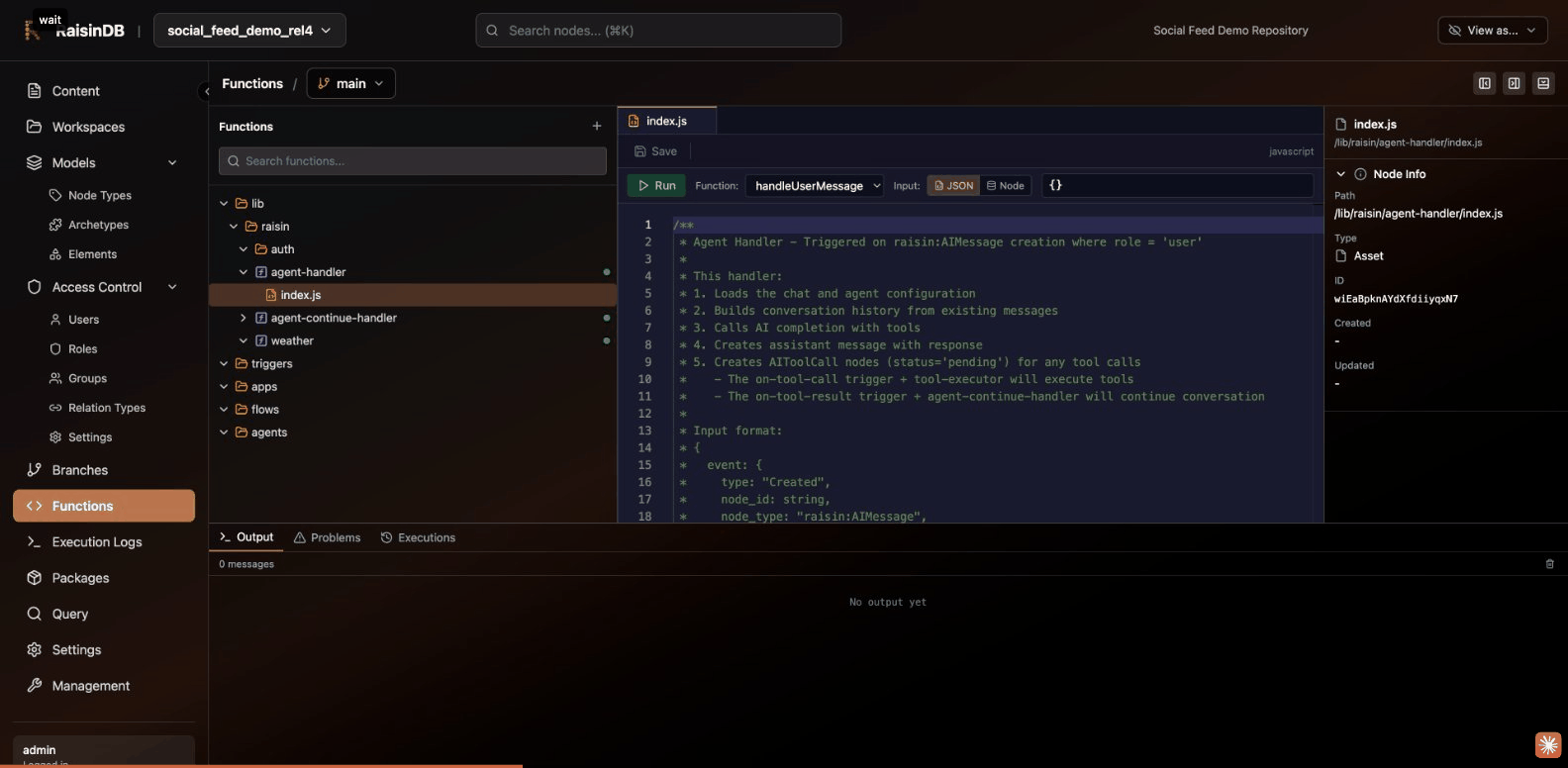Open Settings under Access Control
Viewport: 1568px width, 768px height.
(x=89, y=437)
